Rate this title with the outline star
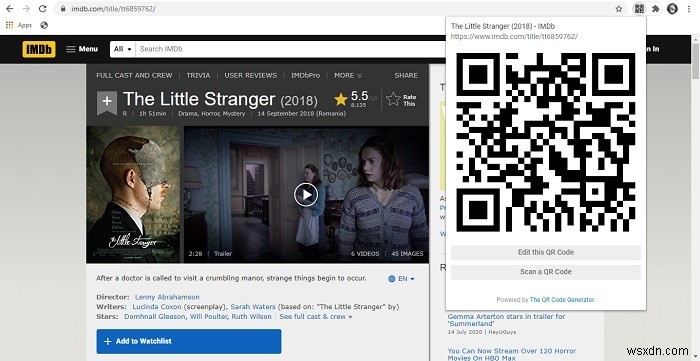The width and height of the screenshot is (700, 361). (x=393, y=99)
